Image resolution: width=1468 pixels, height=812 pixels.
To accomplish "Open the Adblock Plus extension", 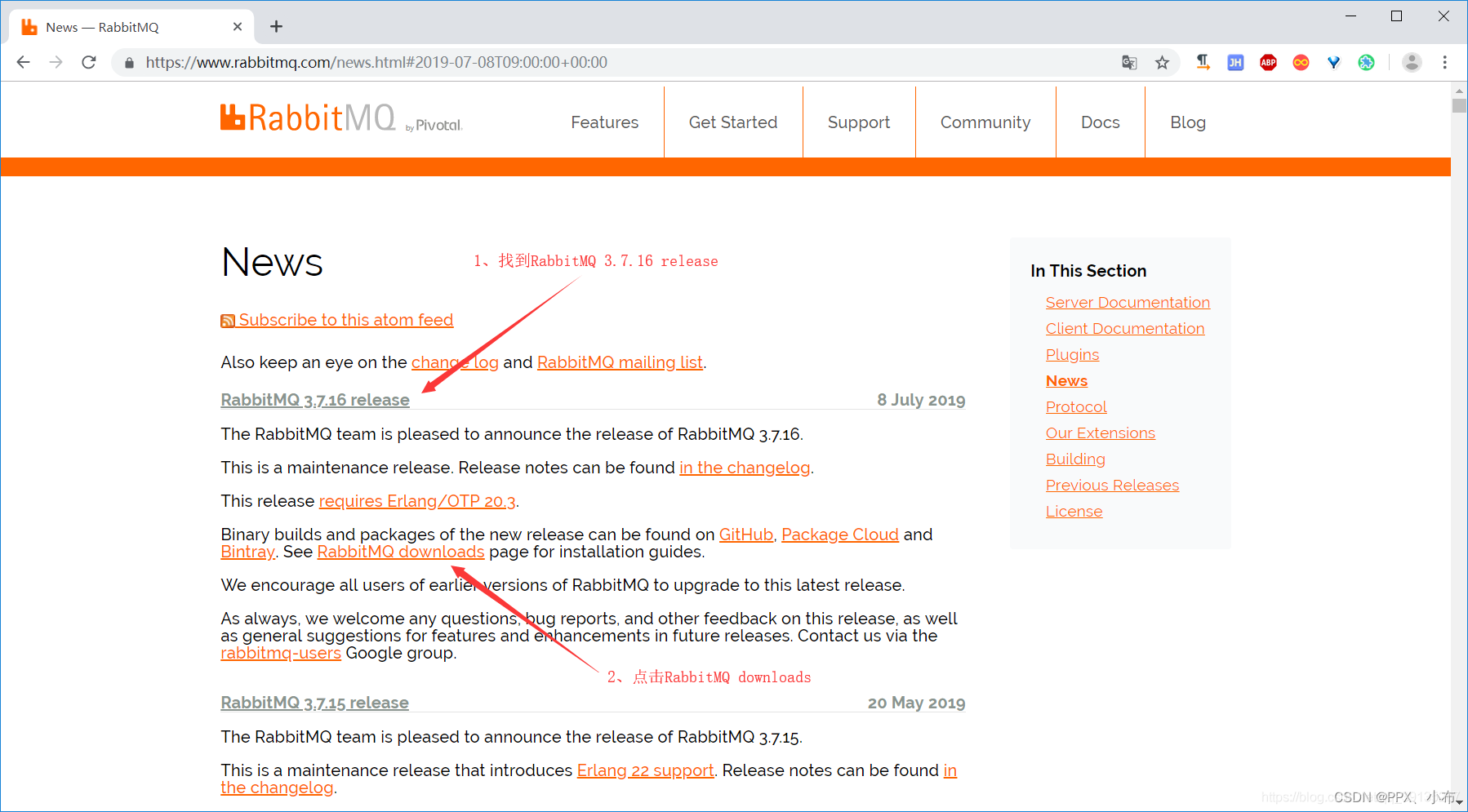I will tap(1268, 62).
